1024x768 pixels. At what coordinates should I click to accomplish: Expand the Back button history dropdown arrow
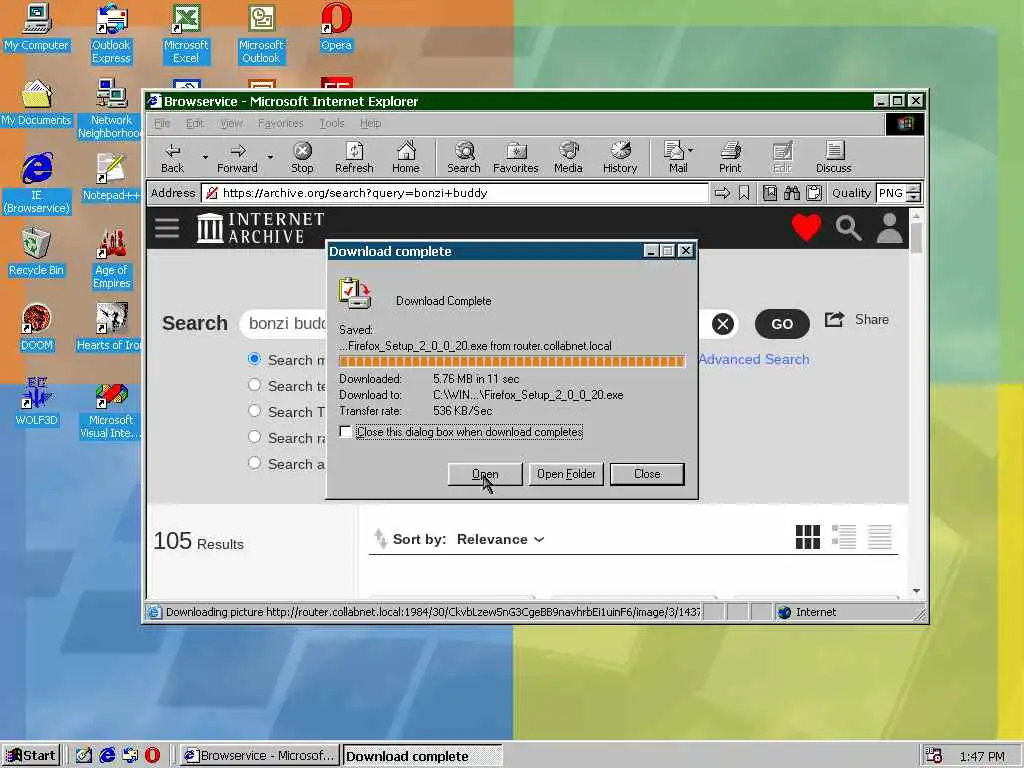coord(205,157)
